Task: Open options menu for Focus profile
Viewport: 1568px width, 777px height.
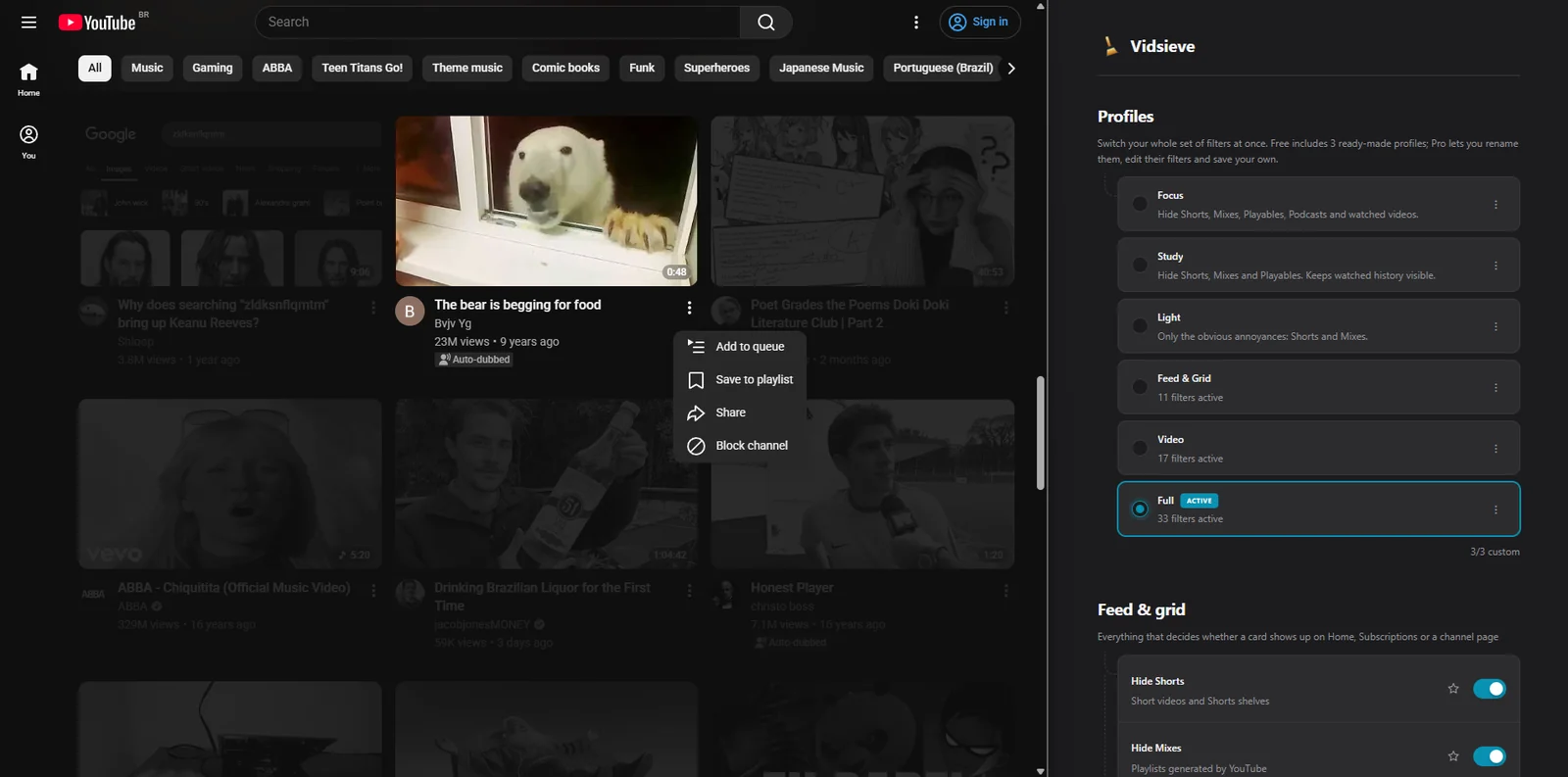Action: (1495, 205)
